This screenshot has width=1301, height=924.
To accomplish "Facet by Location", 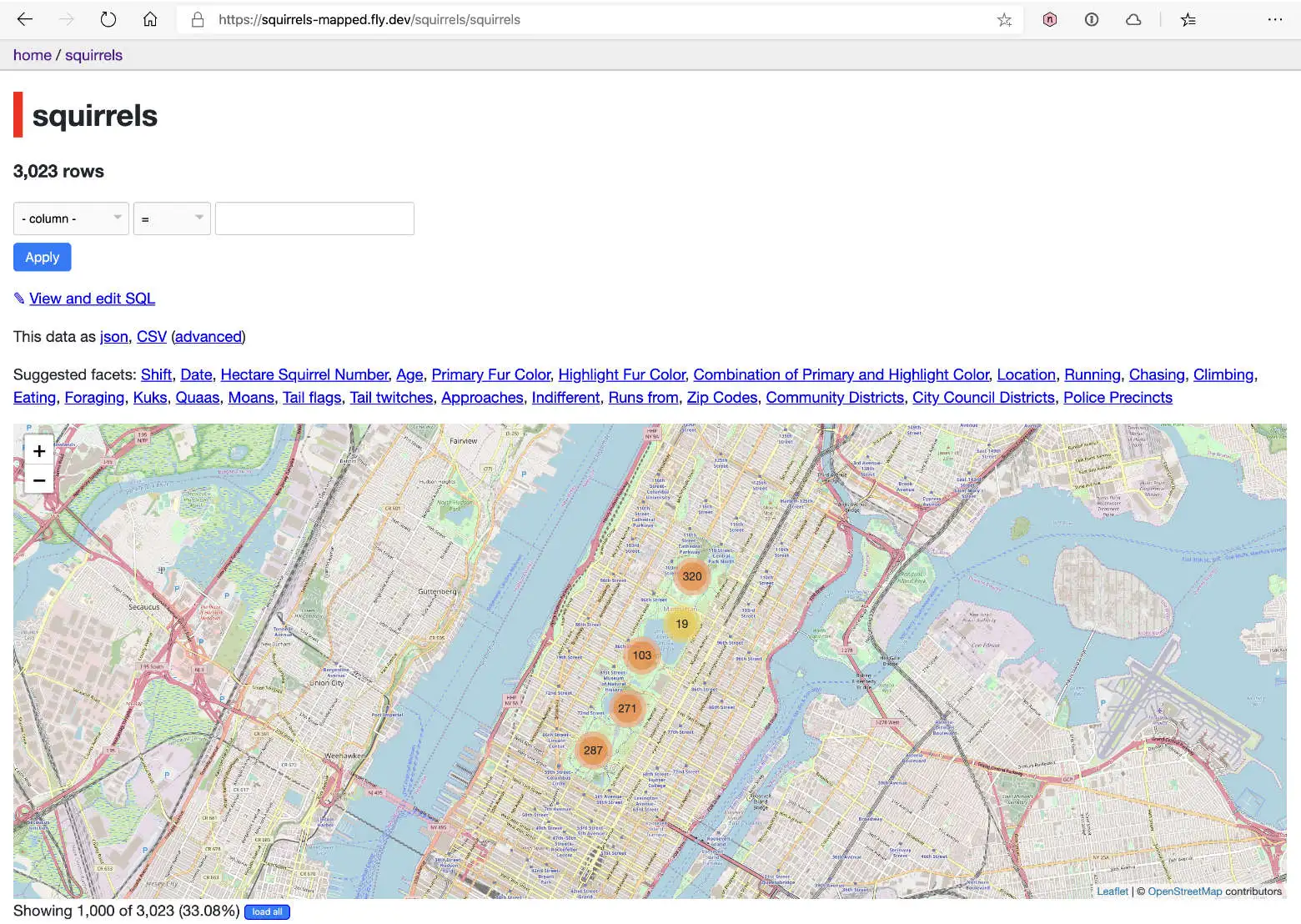I will (1027, 375).
